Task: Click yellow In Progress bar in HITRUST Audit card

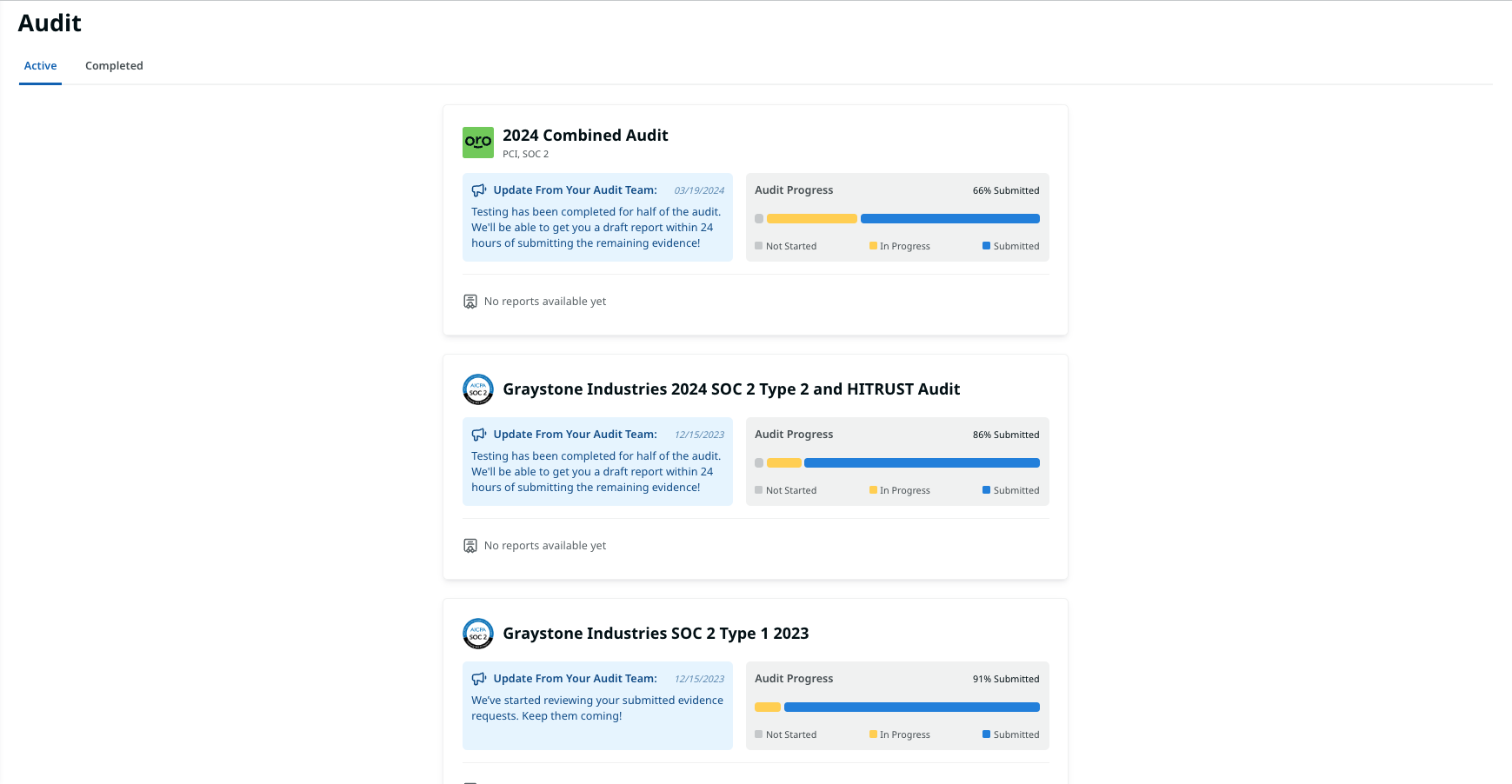Action: click(x=784, y=463)
